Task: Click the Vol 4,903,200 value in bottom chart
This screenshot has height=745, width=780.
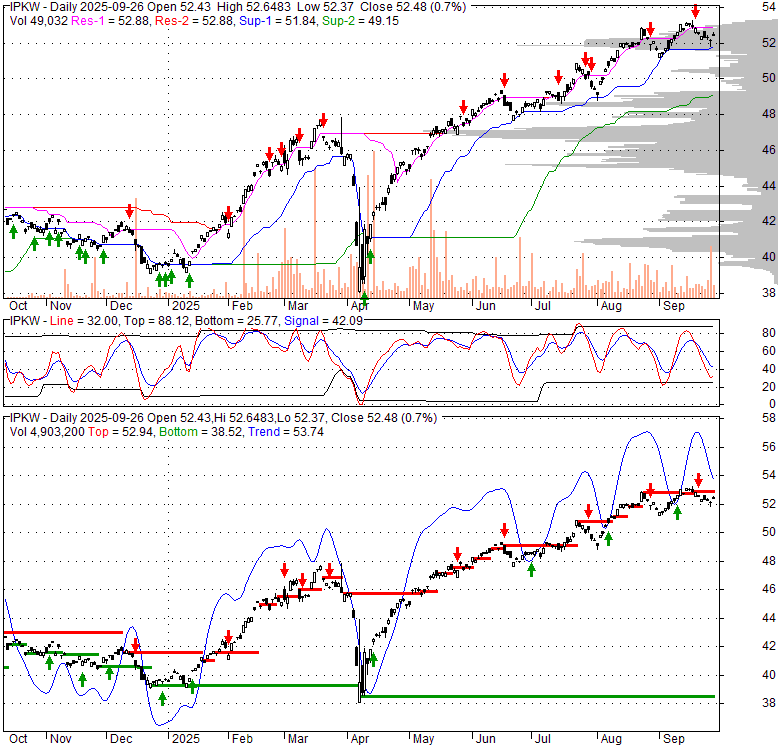Action: (x=47, y=432)
